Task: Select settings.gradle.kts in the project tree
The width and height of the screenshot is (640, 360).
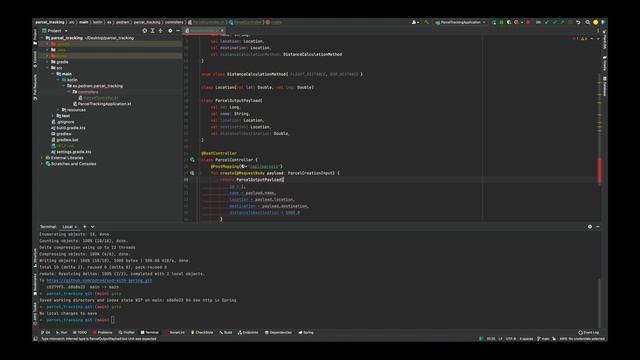Action: point(71,152)
